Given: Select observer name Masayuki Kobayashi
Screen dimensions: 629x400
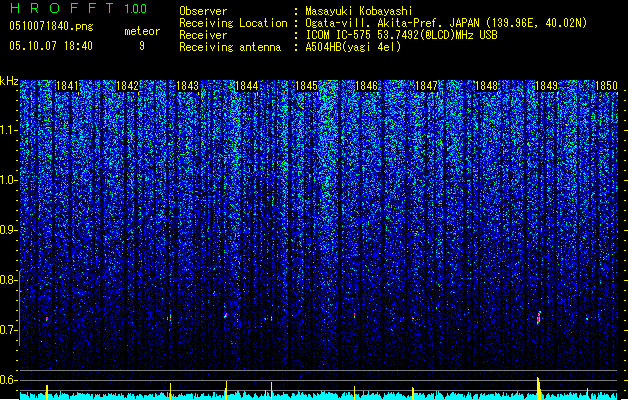Looking at the screenshot, I should [x=359, y=11].
